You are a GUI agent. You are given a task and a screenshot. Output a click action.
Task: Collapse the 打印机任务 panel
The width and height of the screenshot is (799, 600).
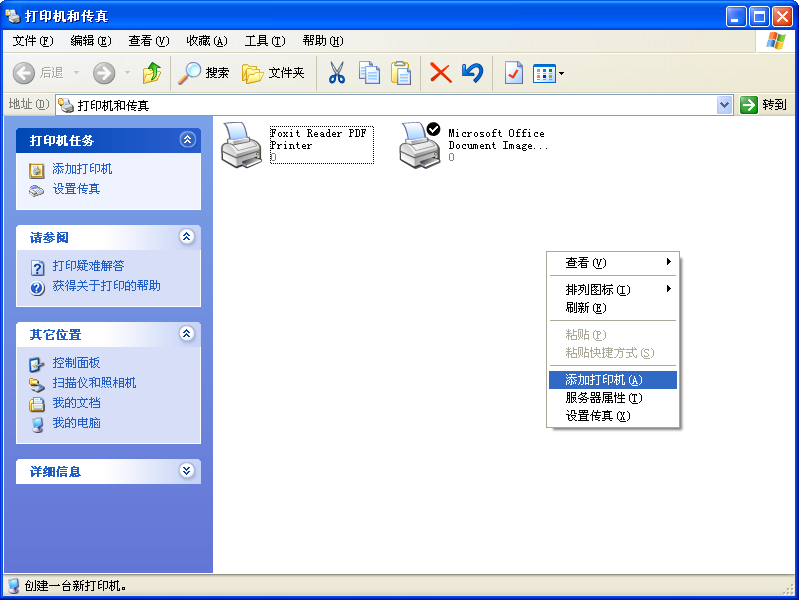coord(186,140)
